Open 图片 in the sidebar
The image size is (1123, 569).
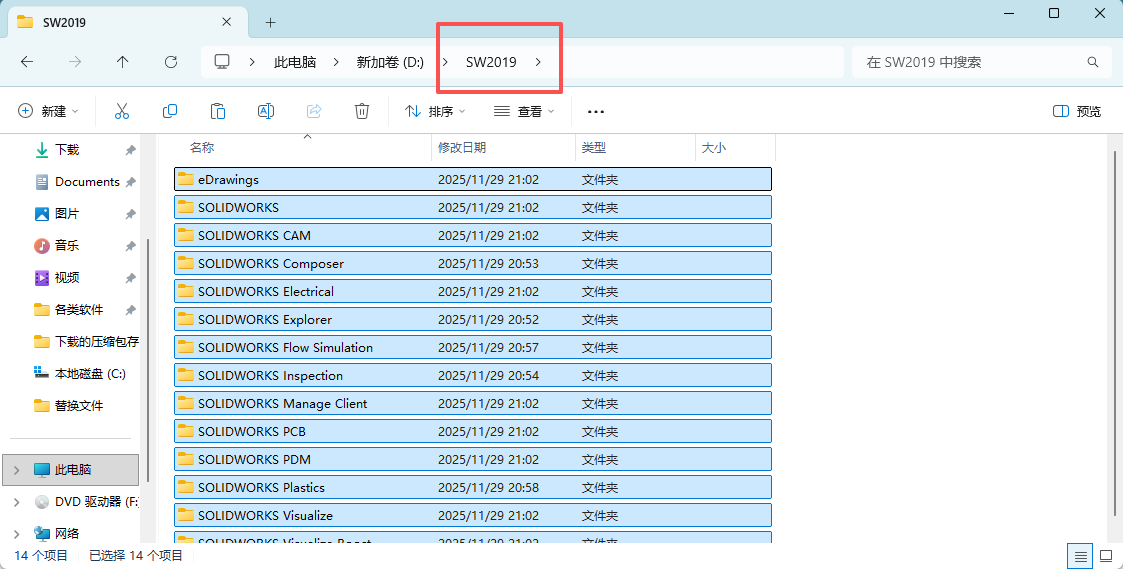coord(67,214)
